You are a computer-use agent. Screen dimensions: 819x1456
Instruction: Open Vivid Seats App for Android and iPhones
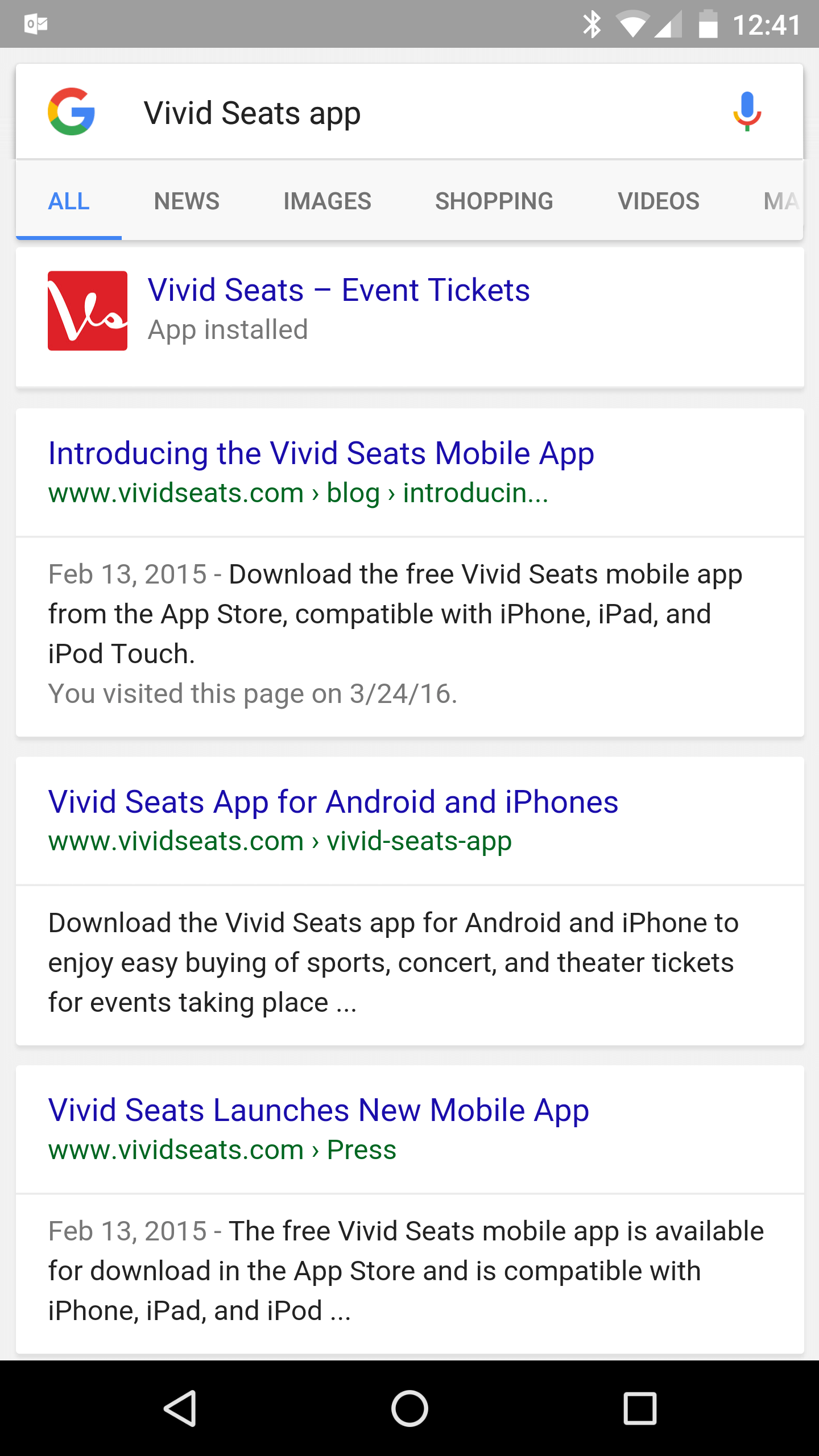click(x=333, y=802)
